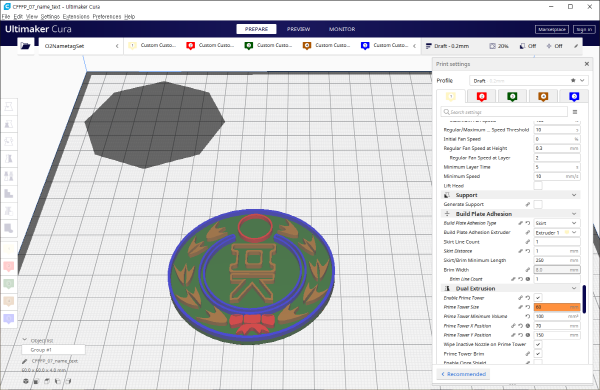Click the Recommended button

(x=463, y=374)
